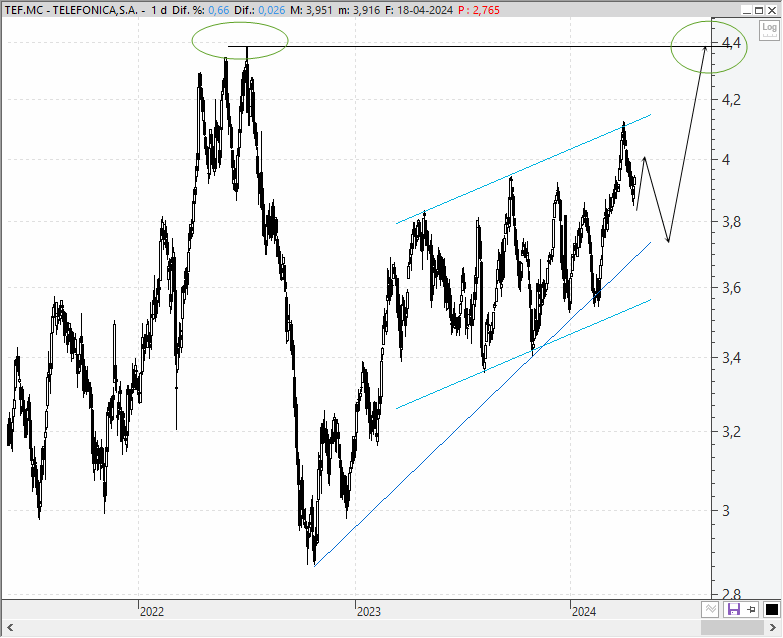Click the double chevron collapse icon

pyautogui.click(x=711, y=609)
